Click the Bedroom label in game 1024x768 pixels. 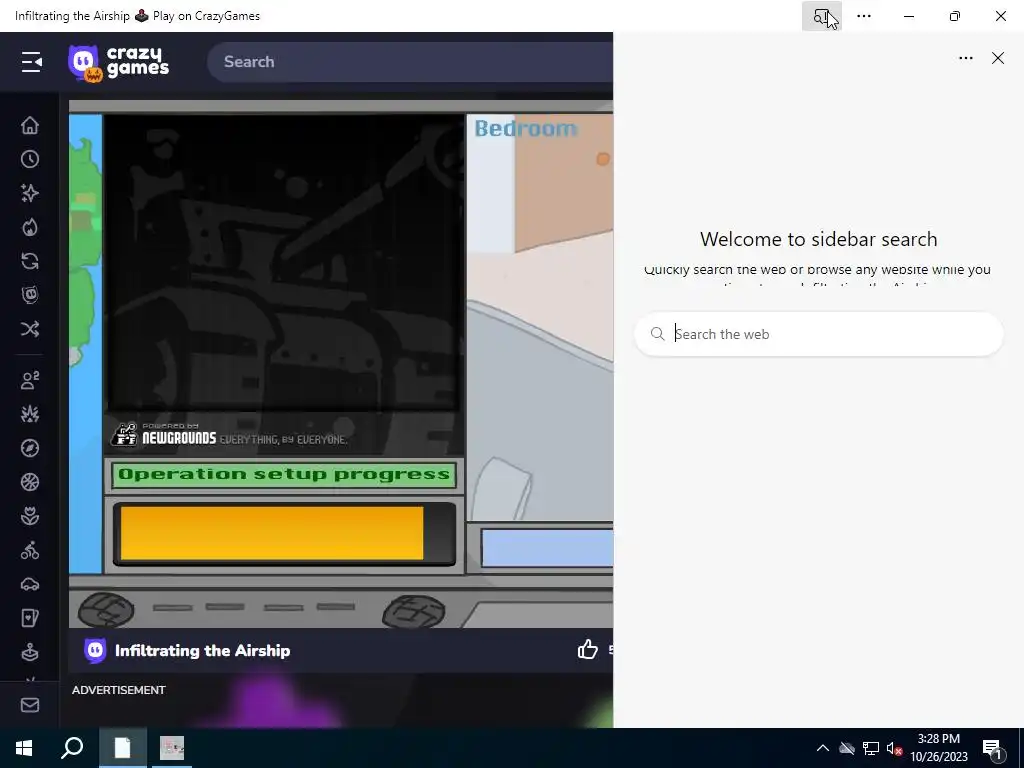[x=526, y=129]
